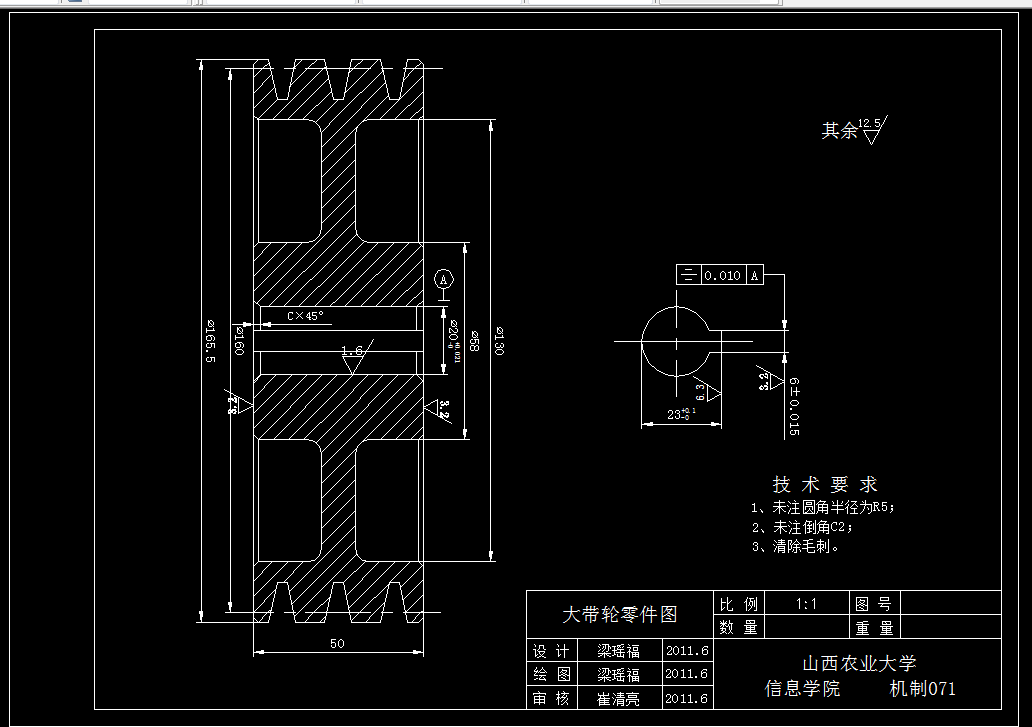Click note '3、清除毛刺。'
Image resolution: width=1032 pixels, height=727 pixels.
pyautogui.click(x=796, y=546)
